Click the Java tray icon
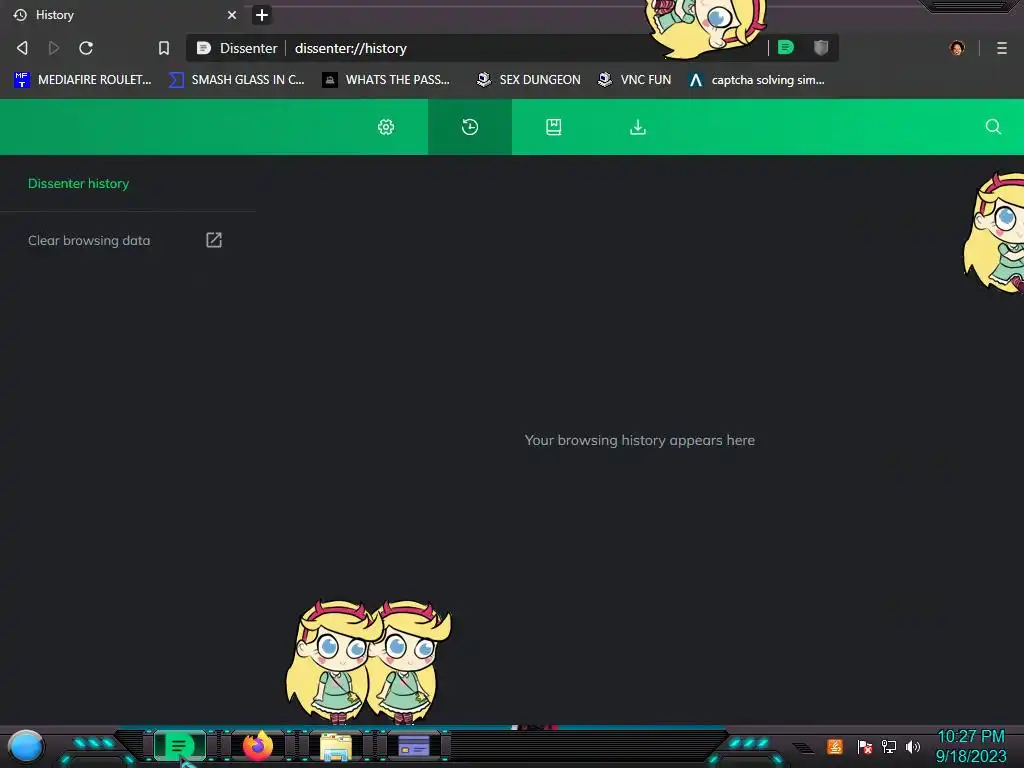This screenshot has width=1024, height=768. tap(835, 746)
